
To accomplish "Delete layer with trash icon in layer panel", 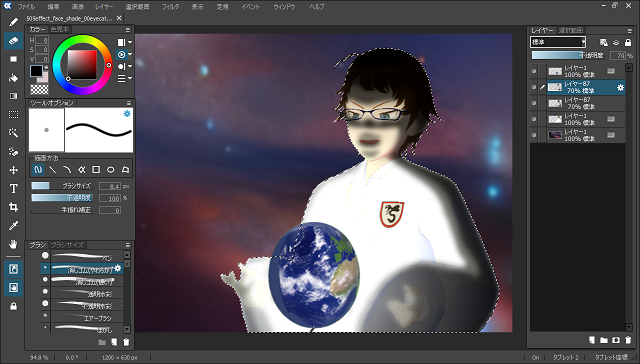I will 628,340.
